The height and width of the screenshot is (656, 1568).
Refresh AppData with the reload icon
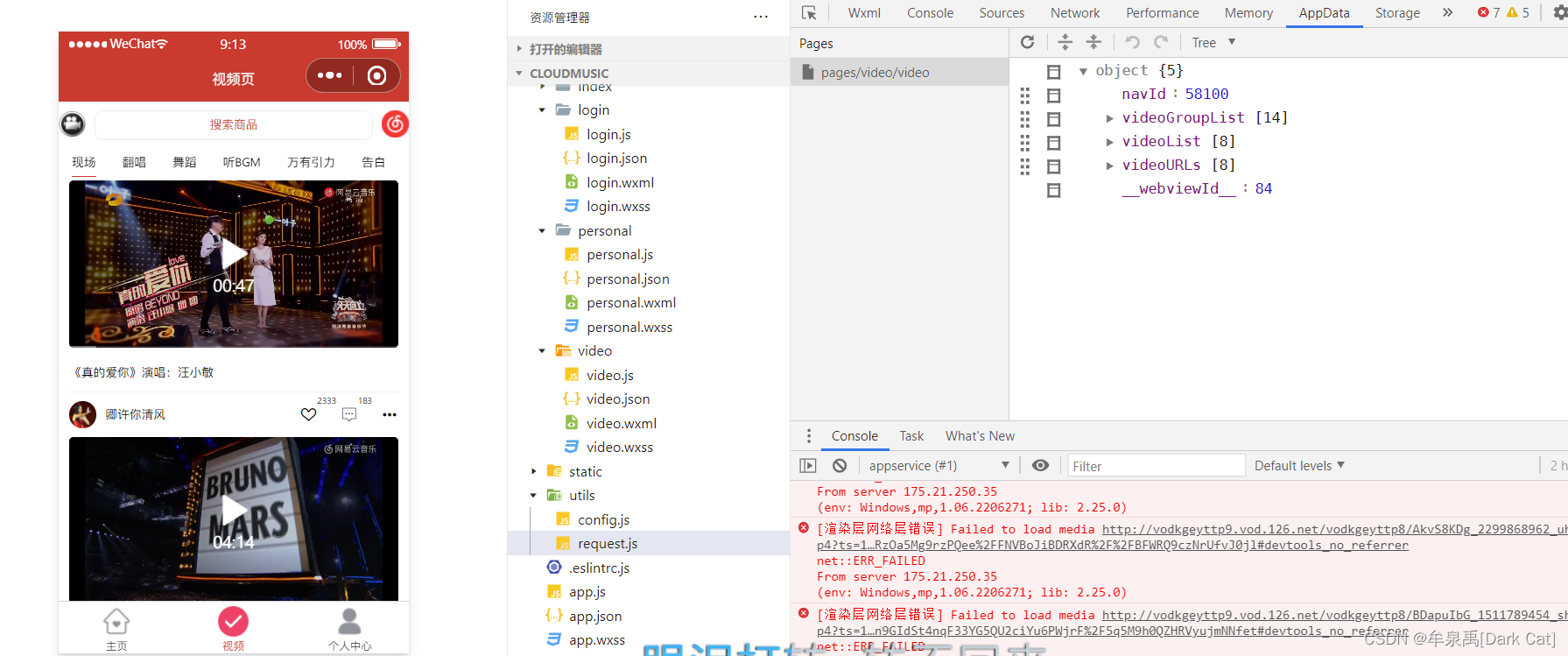(1028, 42)
